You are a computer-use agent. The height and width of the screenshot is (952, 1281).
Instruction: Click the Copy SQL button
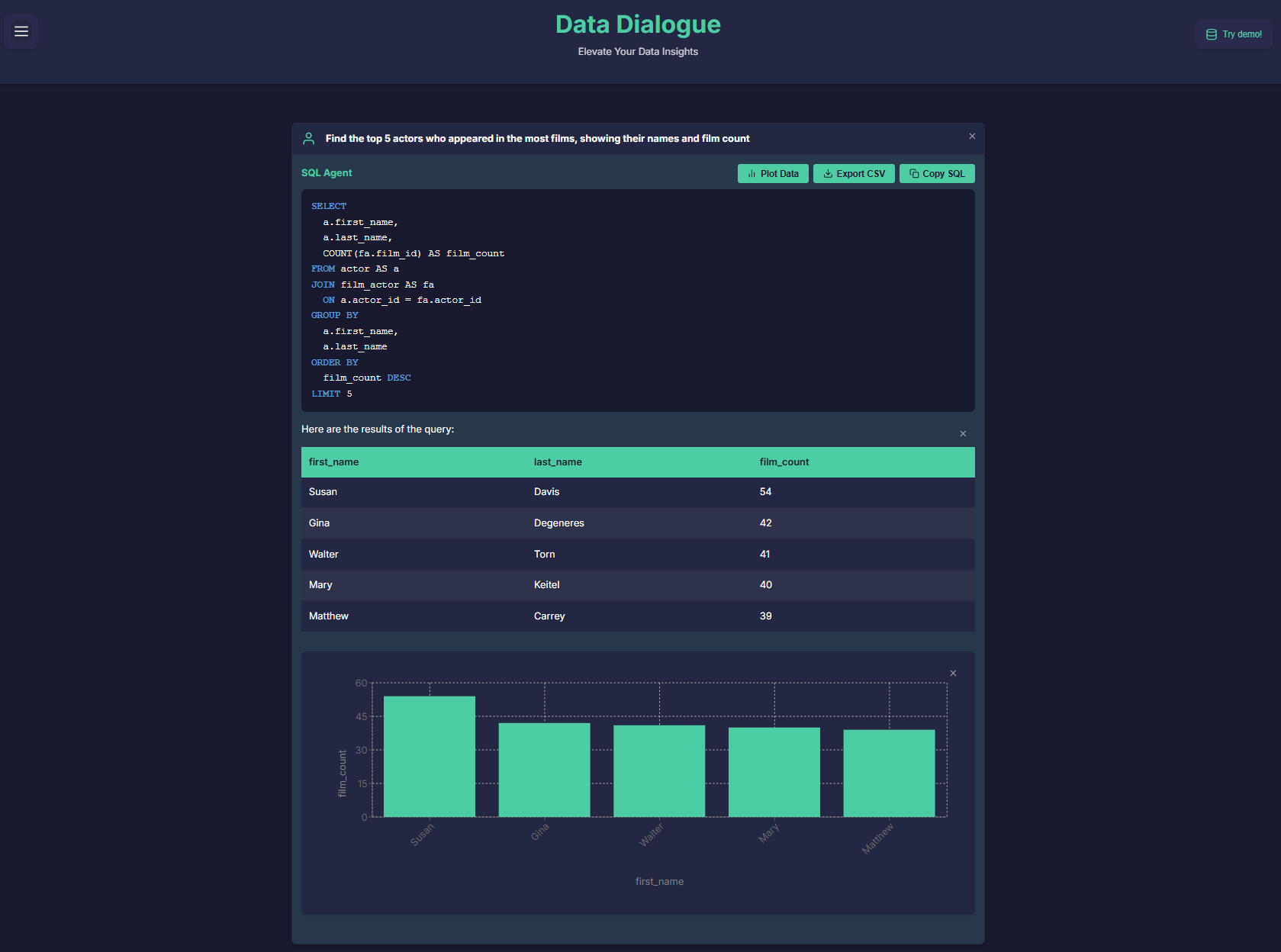point(937,174)
